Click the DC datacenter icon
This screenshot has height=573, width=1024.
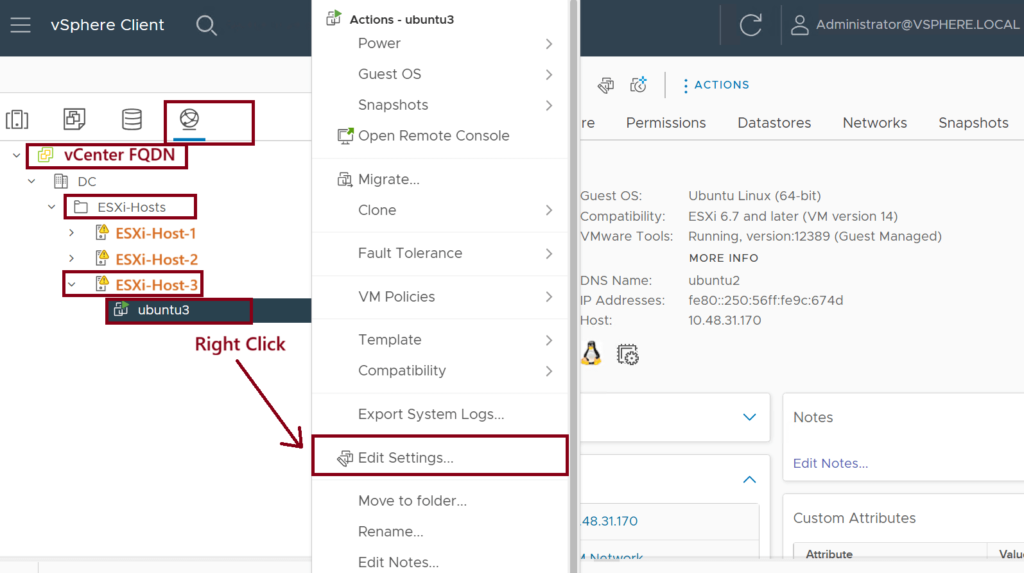pyautogui.click(x=61, y=181)
